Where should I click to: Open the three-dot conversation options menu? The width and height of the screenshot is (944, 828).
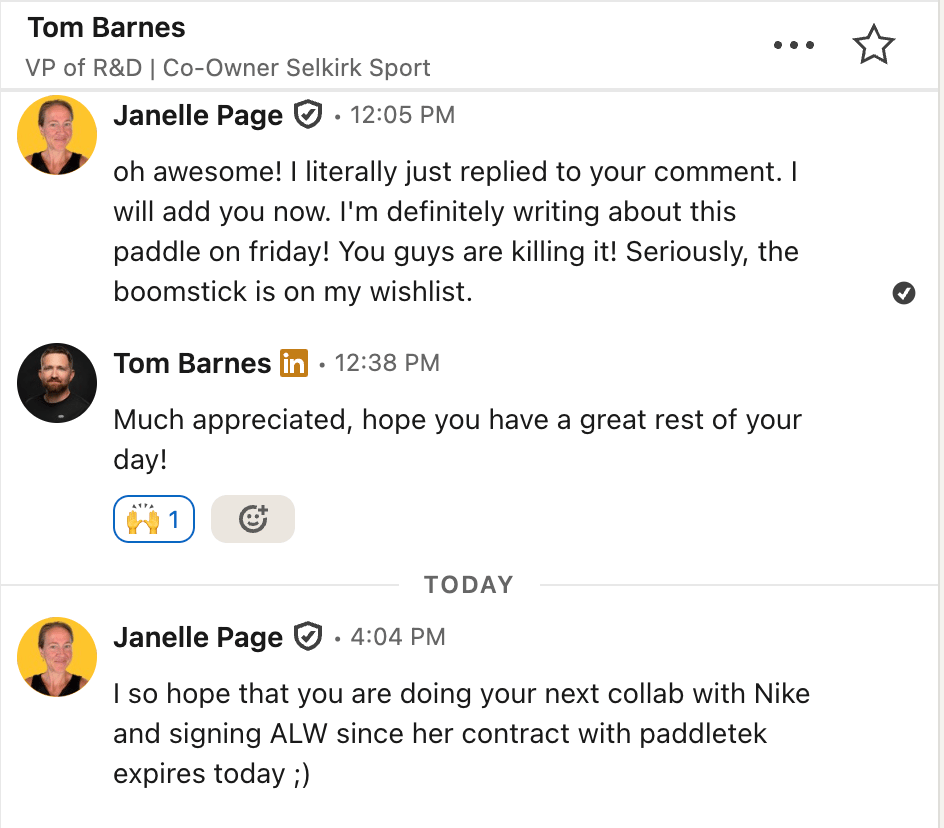point(794,46)
